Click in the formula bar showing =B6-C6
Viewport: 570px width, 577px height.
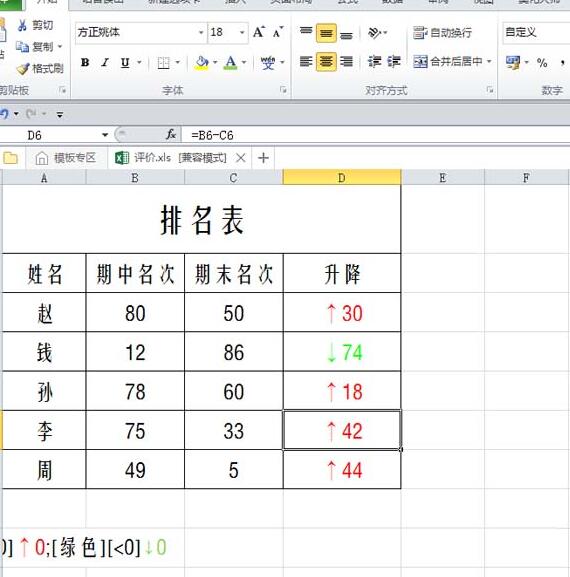click(375, 135)
